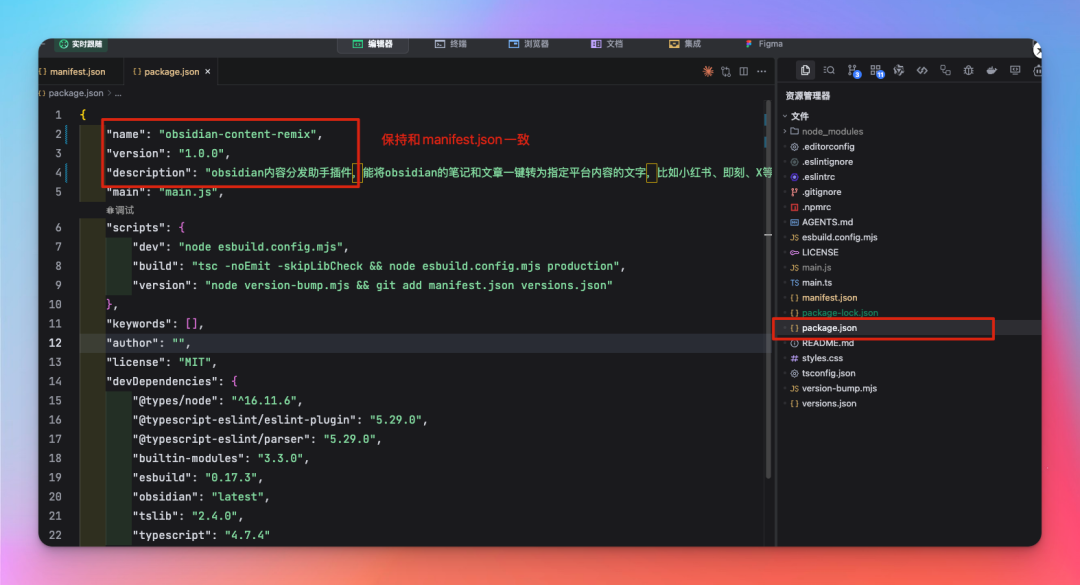Screen dimensions: 1080x585
Task: Open .editorconfig in file tree
Action: coord(828,147)
